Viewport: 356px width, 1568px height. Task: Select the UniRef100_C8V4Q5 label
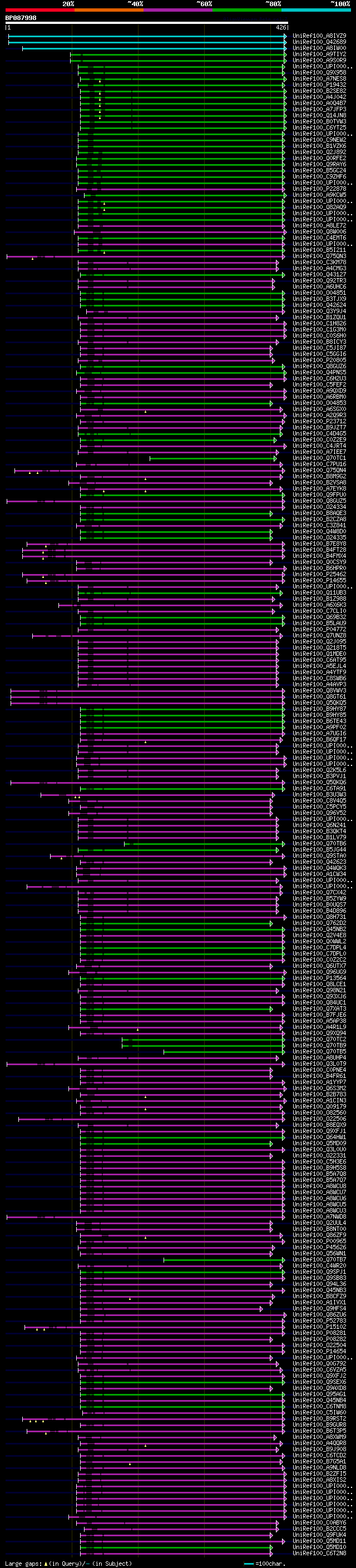319,800
